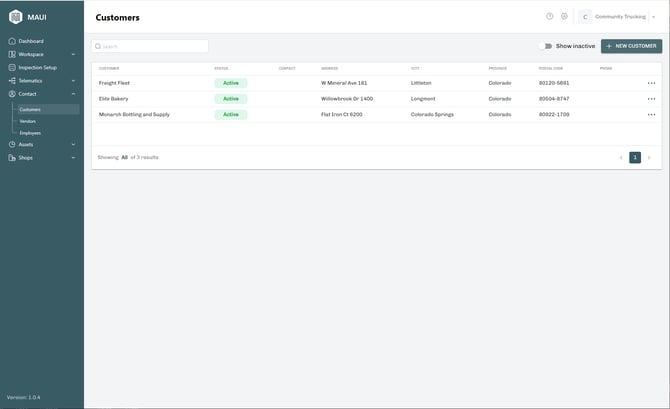Go to next page arrow
The height and width of the screenshot is (409, 670).
649,158
